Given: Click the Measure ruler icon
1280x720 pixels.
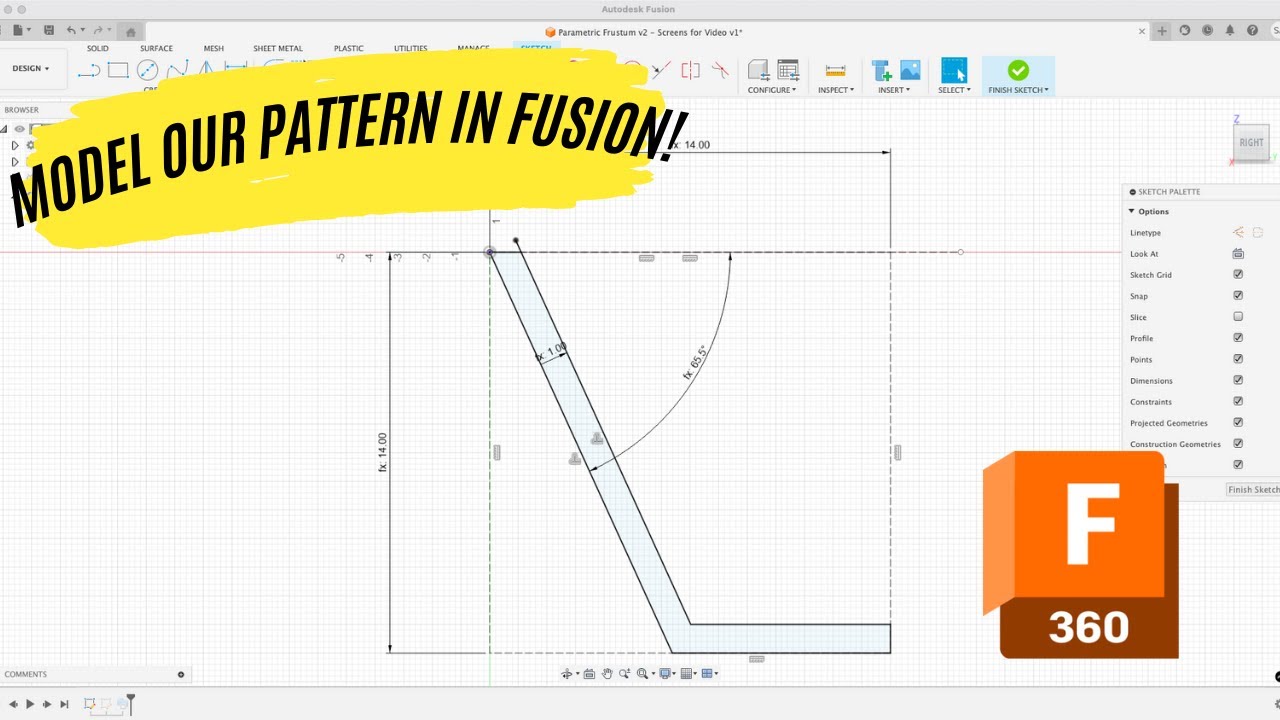Looking at the screenshot, I should 835,70.
